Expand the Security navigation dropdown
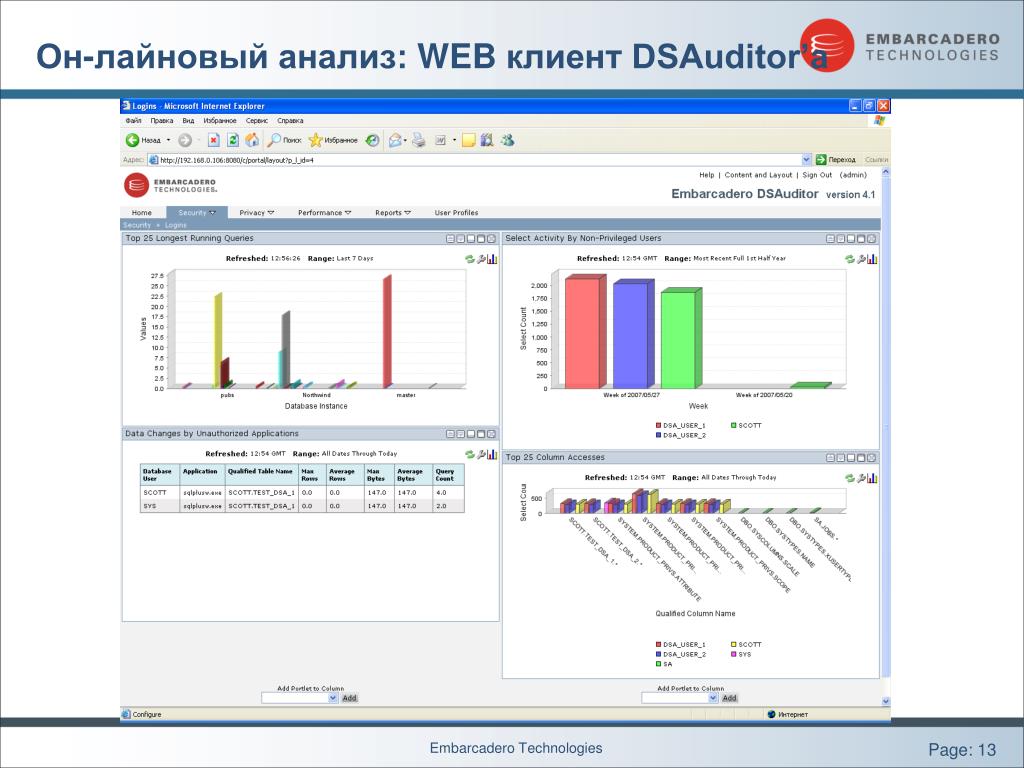Image resolution: width=1024 pixels, height=768 pixels. click(x=212, y=213)
